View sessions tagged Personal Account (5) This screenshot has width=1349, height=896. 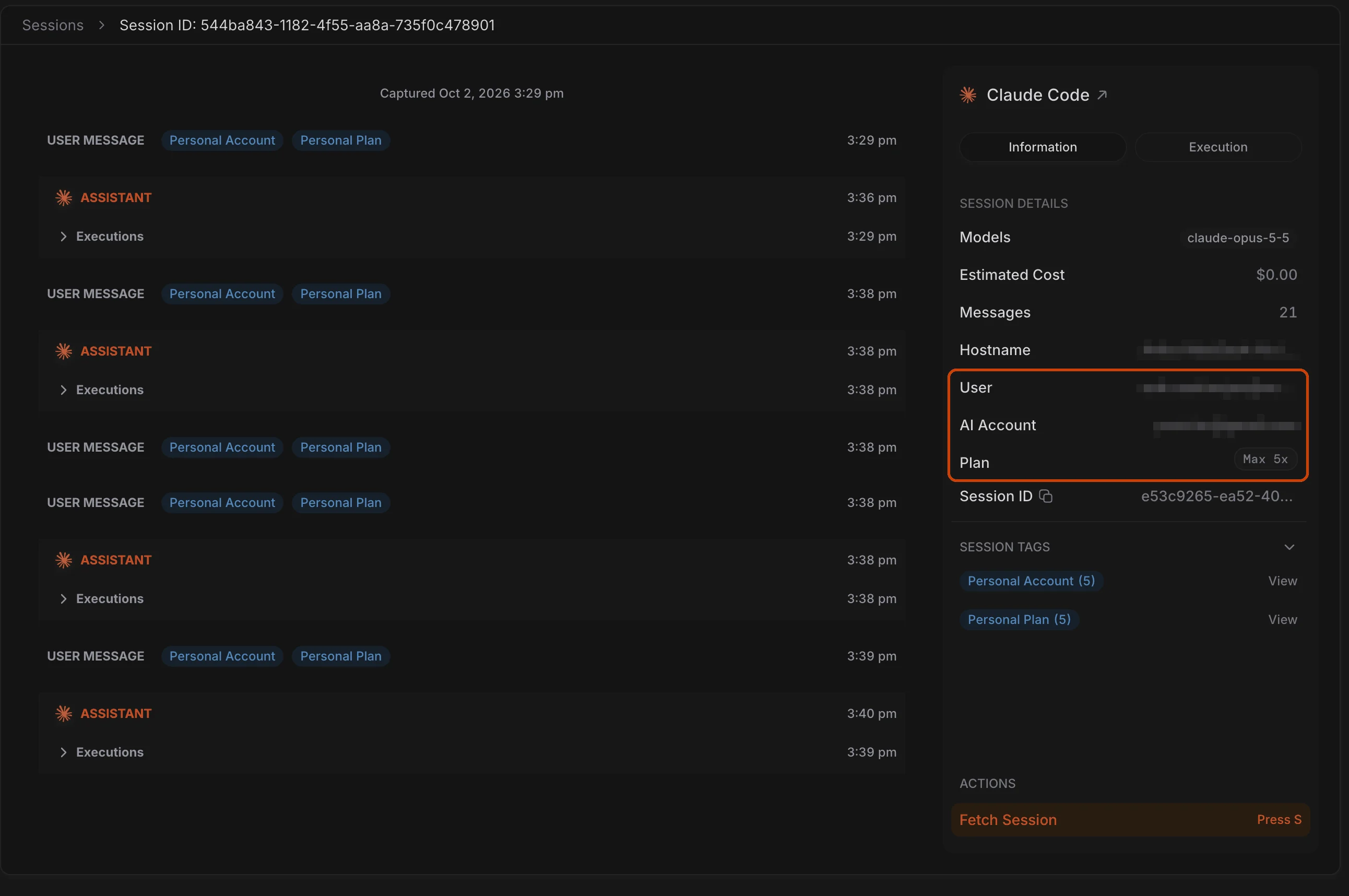point(1282,581)
